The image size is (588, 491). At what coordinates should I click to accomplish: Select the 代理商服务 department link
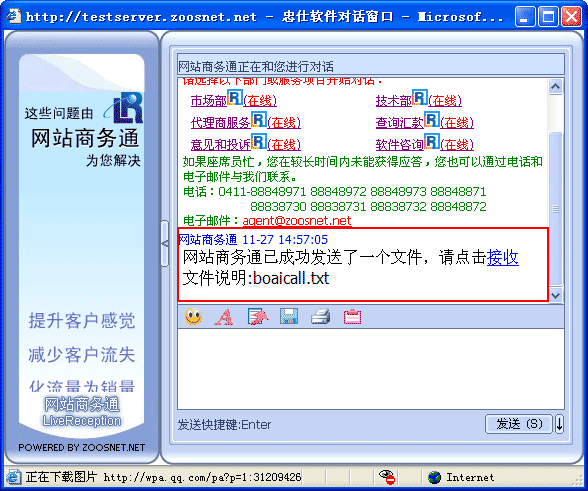click(x=220, y=123)
